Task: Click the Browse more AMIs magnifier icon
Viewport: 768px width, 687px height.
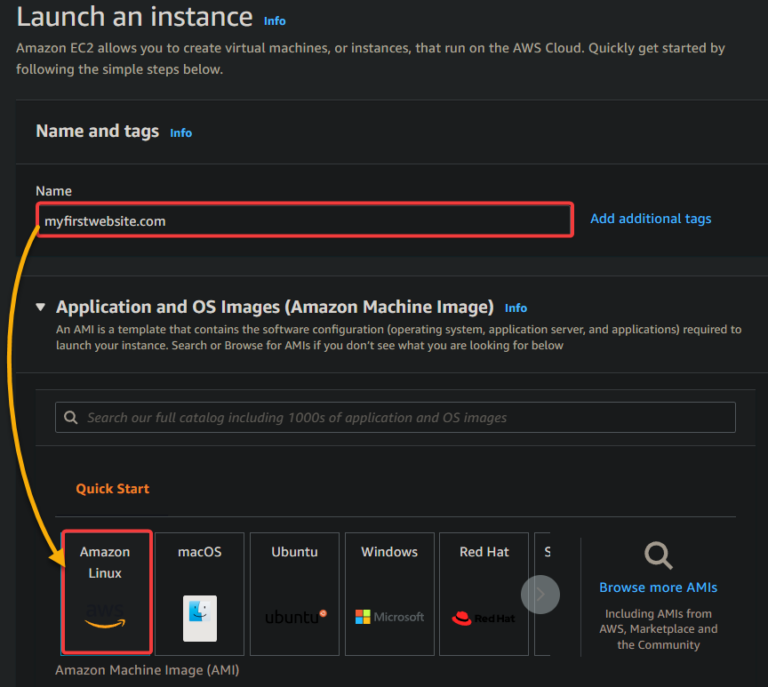Action: click(x=658, y=555)
